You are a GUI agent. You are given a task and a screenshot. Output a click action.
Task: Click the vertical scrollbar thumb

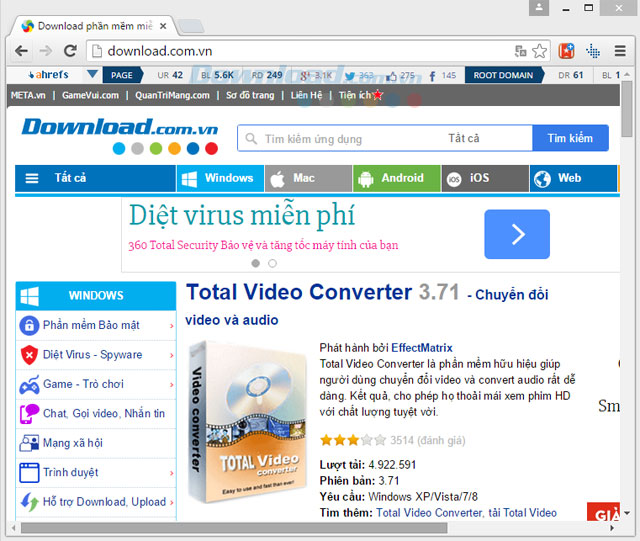tap(627, 109)
